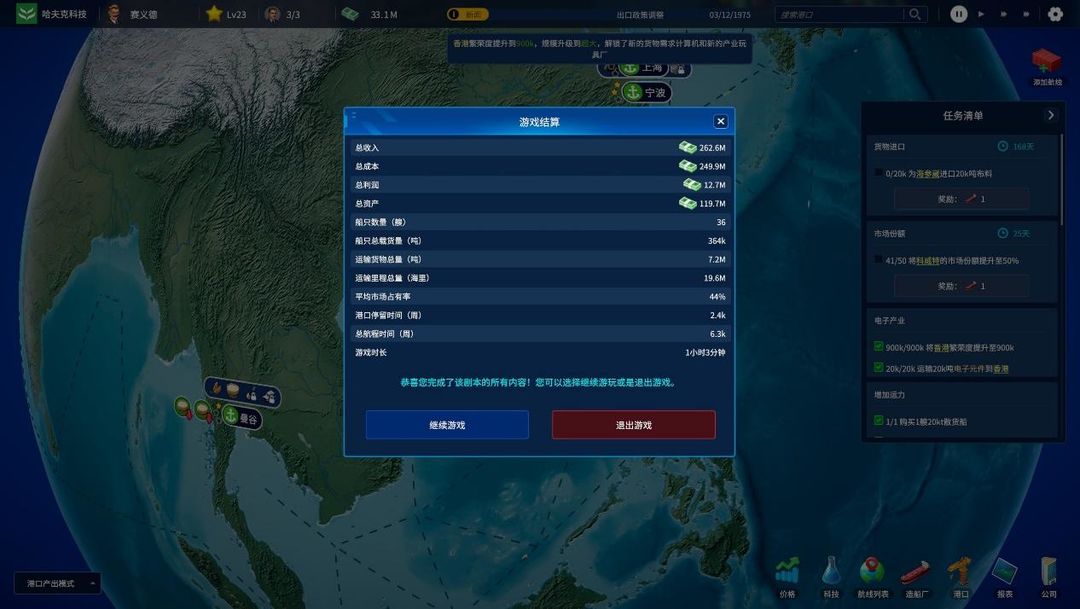Click the 总收入 money icon

click(687, 147)
